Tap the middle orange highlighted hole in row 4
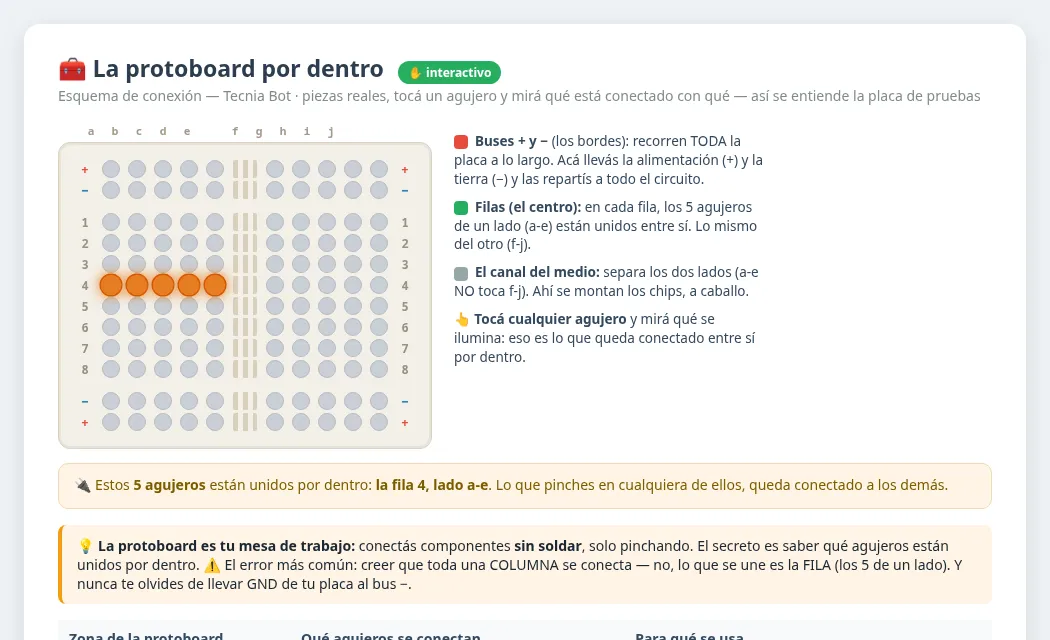Screen dimensions: 1050x640 [x=163, y=285]
